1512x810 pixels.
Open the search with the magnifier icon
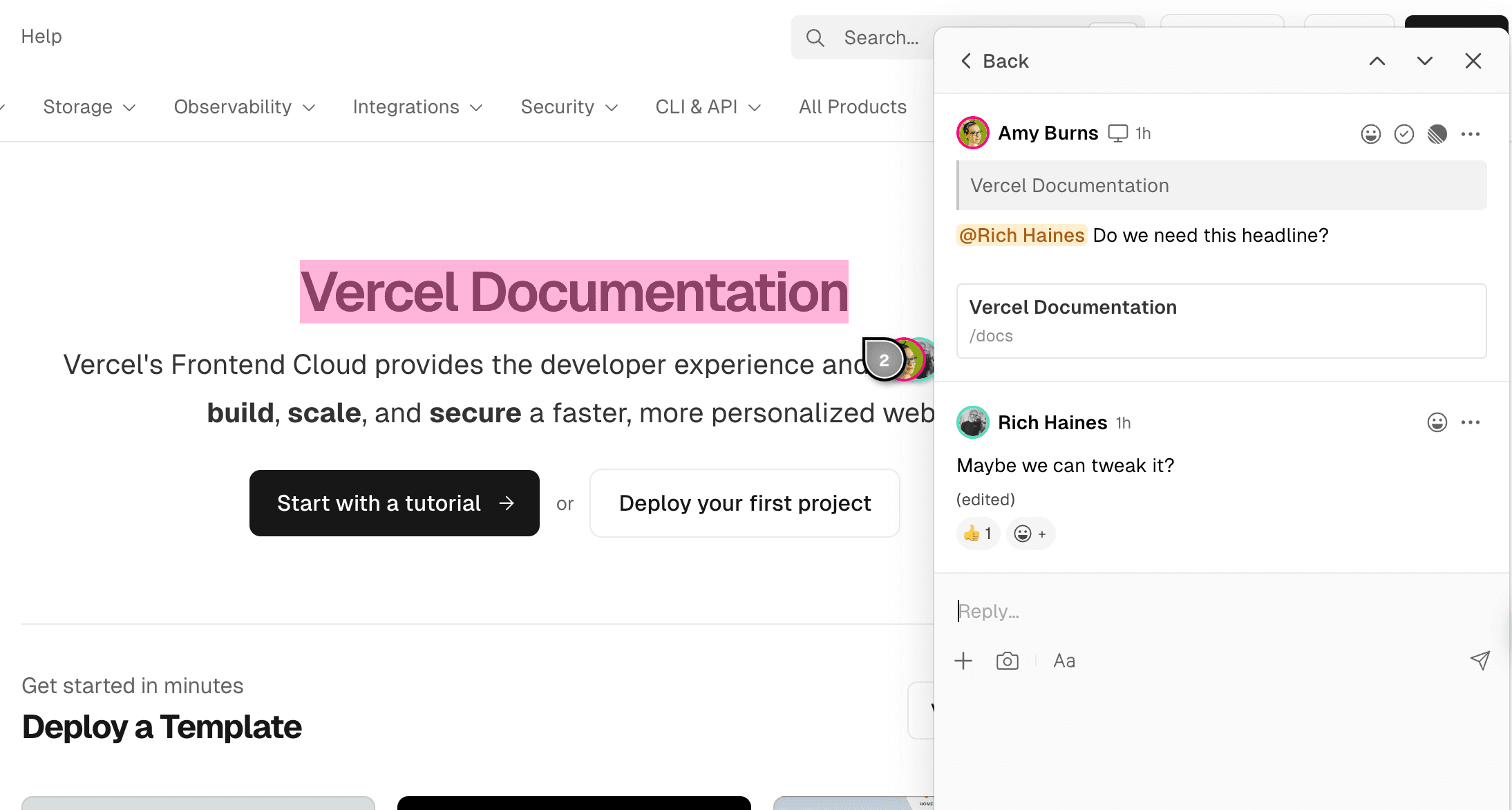(x=815, y=37)
